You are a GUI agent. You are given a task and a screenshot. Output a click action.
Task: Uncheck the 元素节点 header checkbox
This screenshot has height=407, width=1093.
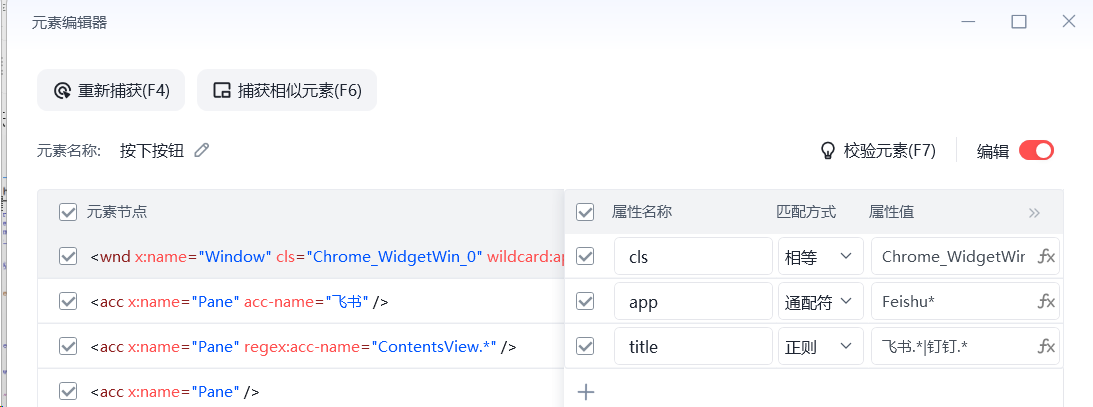click(x=68, y=212)
